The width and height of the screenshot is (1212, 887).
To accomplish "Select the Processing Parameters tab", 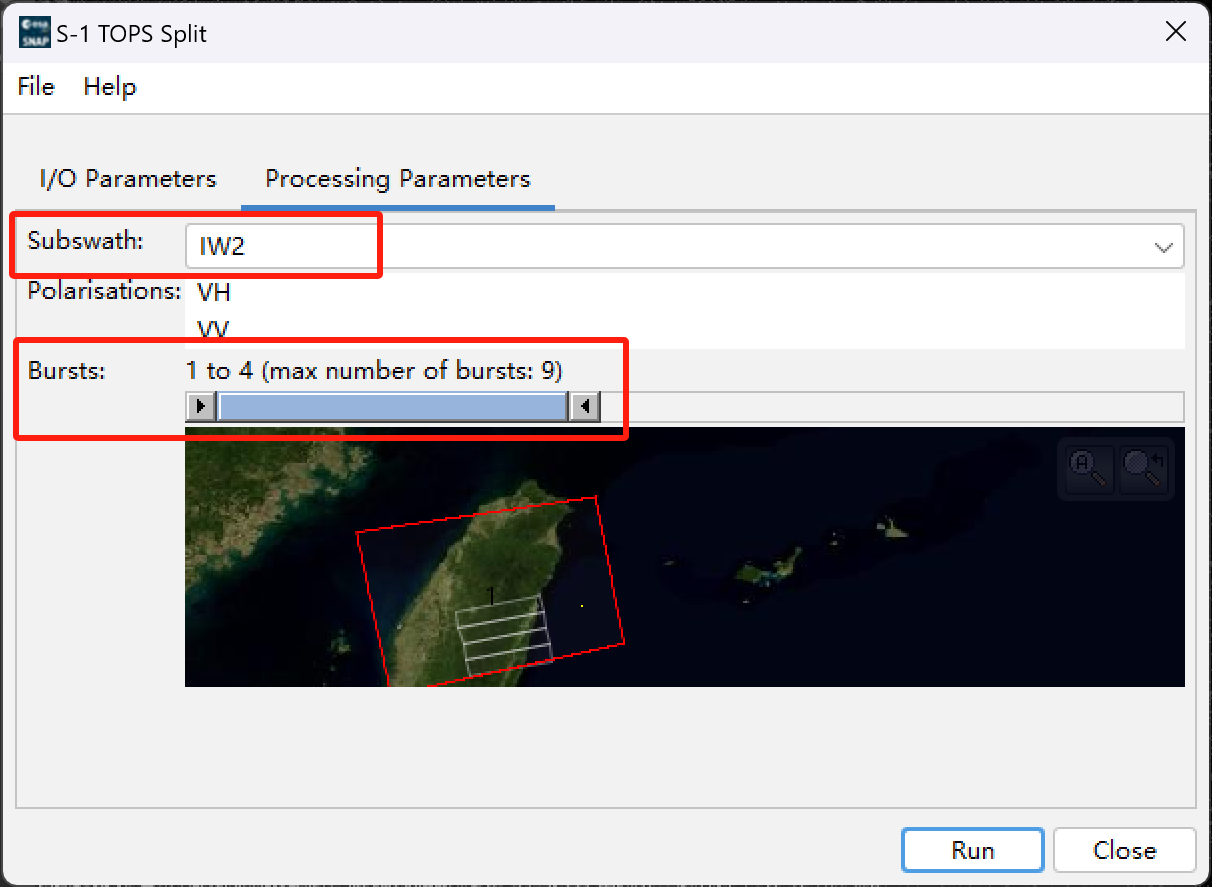I will pyautogui.click(x=398, y=179).
